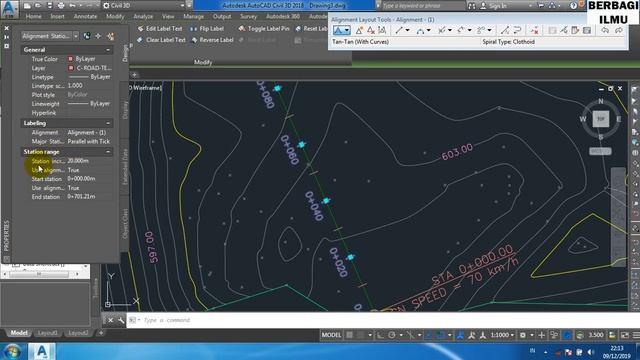This screenshot has height=360, width=640.
Task: Click the Start station 0+000.00m value
Action: pos(89,179)
